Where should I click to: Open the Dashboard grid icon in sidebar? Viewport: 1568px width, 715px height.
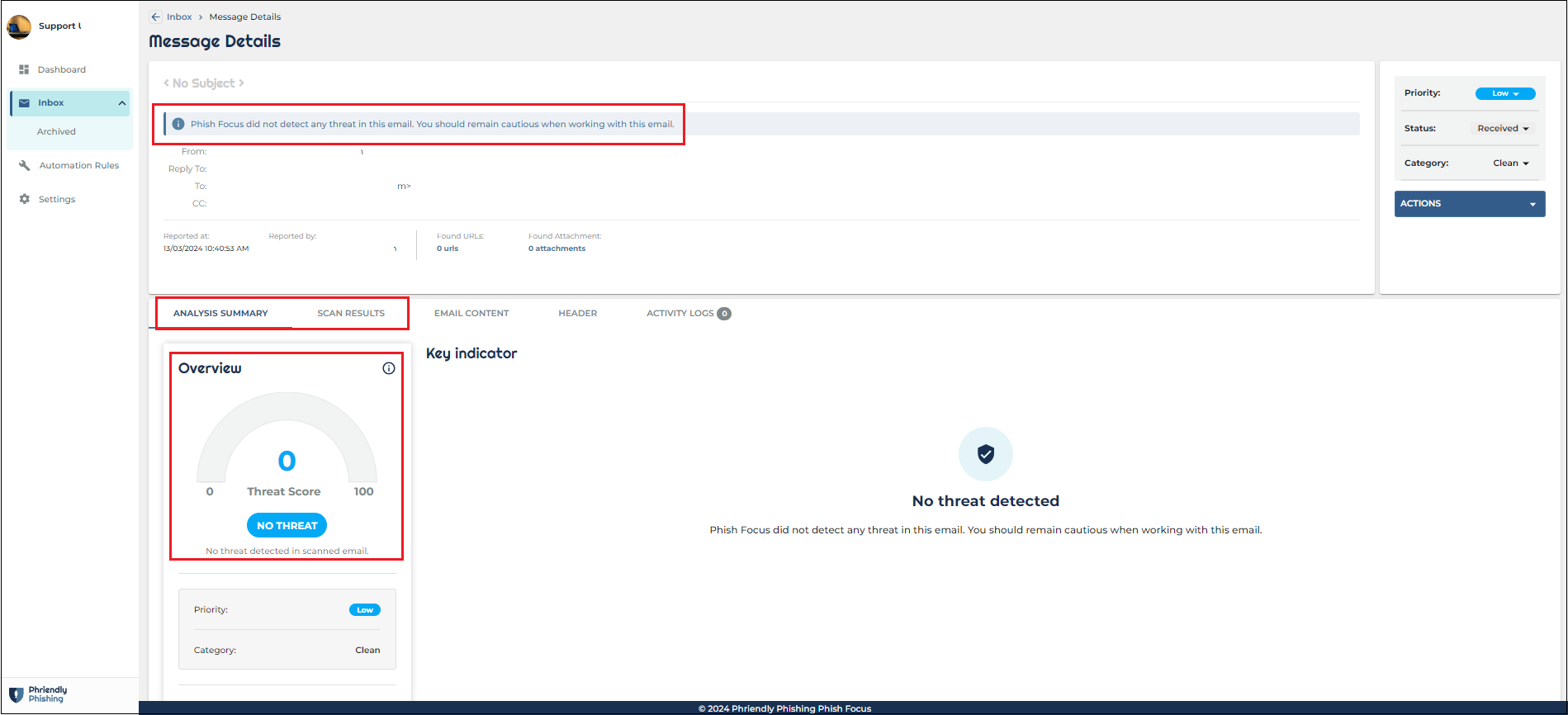click(24, 69)
